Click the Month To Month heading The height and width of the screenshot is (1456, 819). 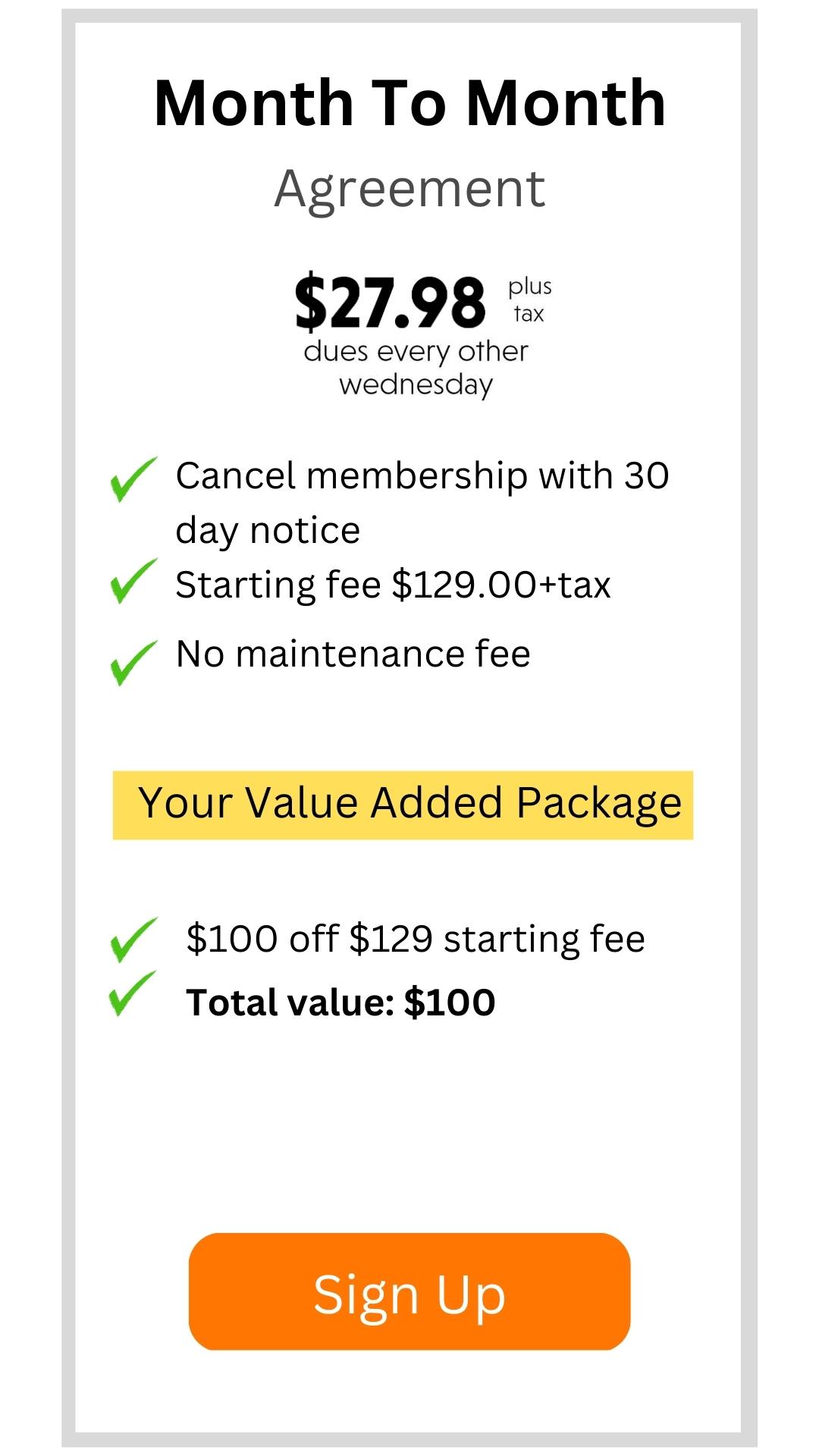(x=409, y=103)
